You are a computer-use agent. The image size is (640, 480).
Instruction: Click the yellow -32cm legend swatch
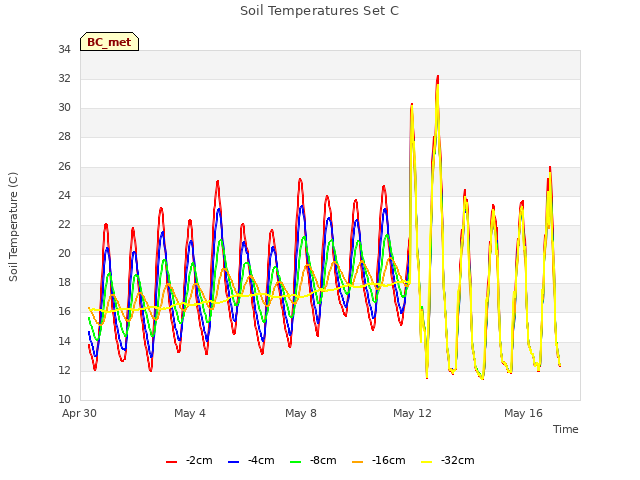click(427, 462)
